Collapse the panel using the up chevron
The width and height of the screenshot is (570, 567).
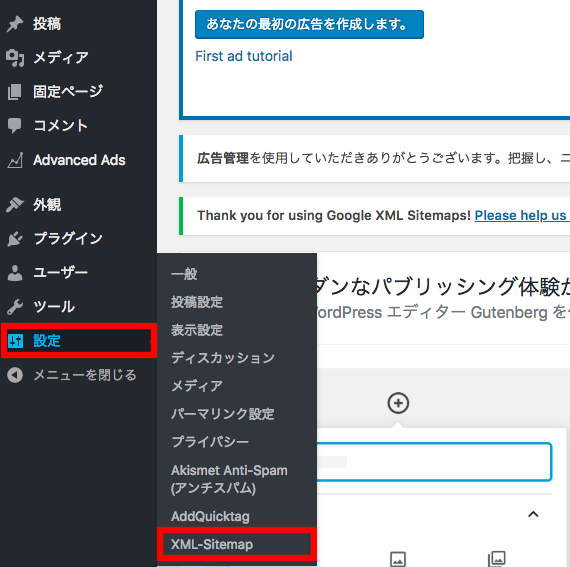(533, 514)
